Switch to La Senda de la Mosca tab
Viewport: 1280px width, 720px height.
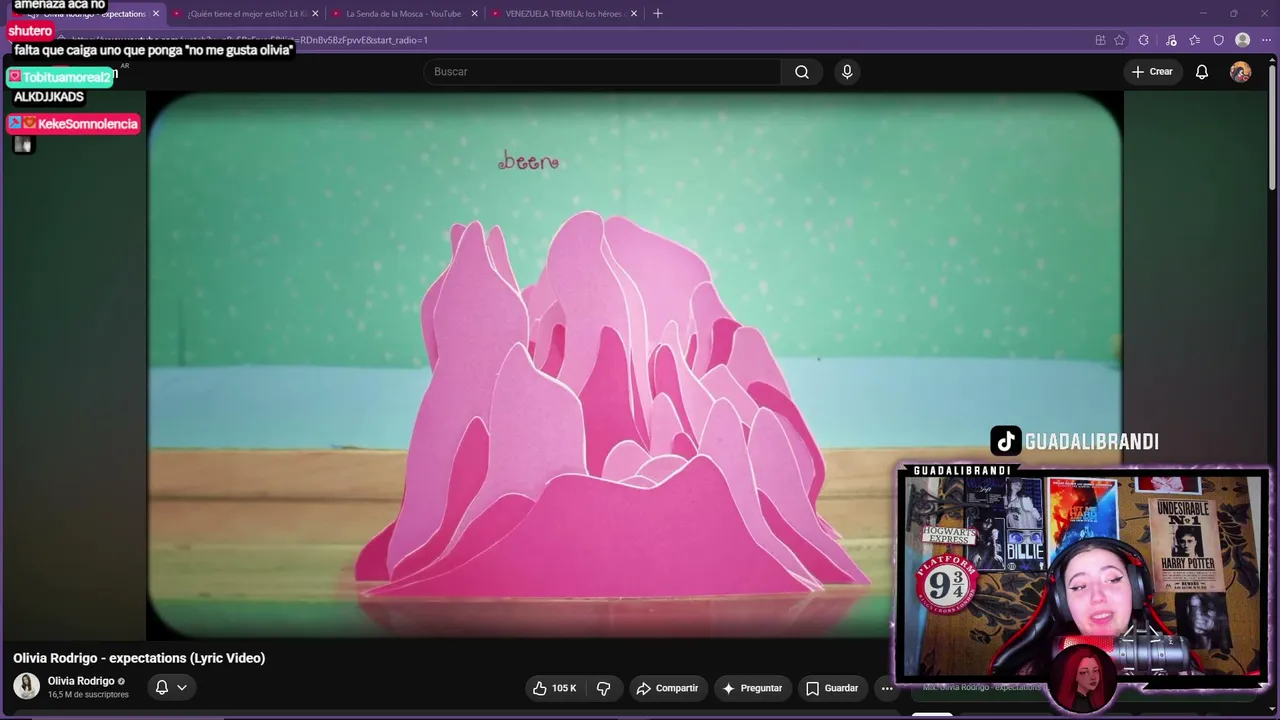click(405, 14)
